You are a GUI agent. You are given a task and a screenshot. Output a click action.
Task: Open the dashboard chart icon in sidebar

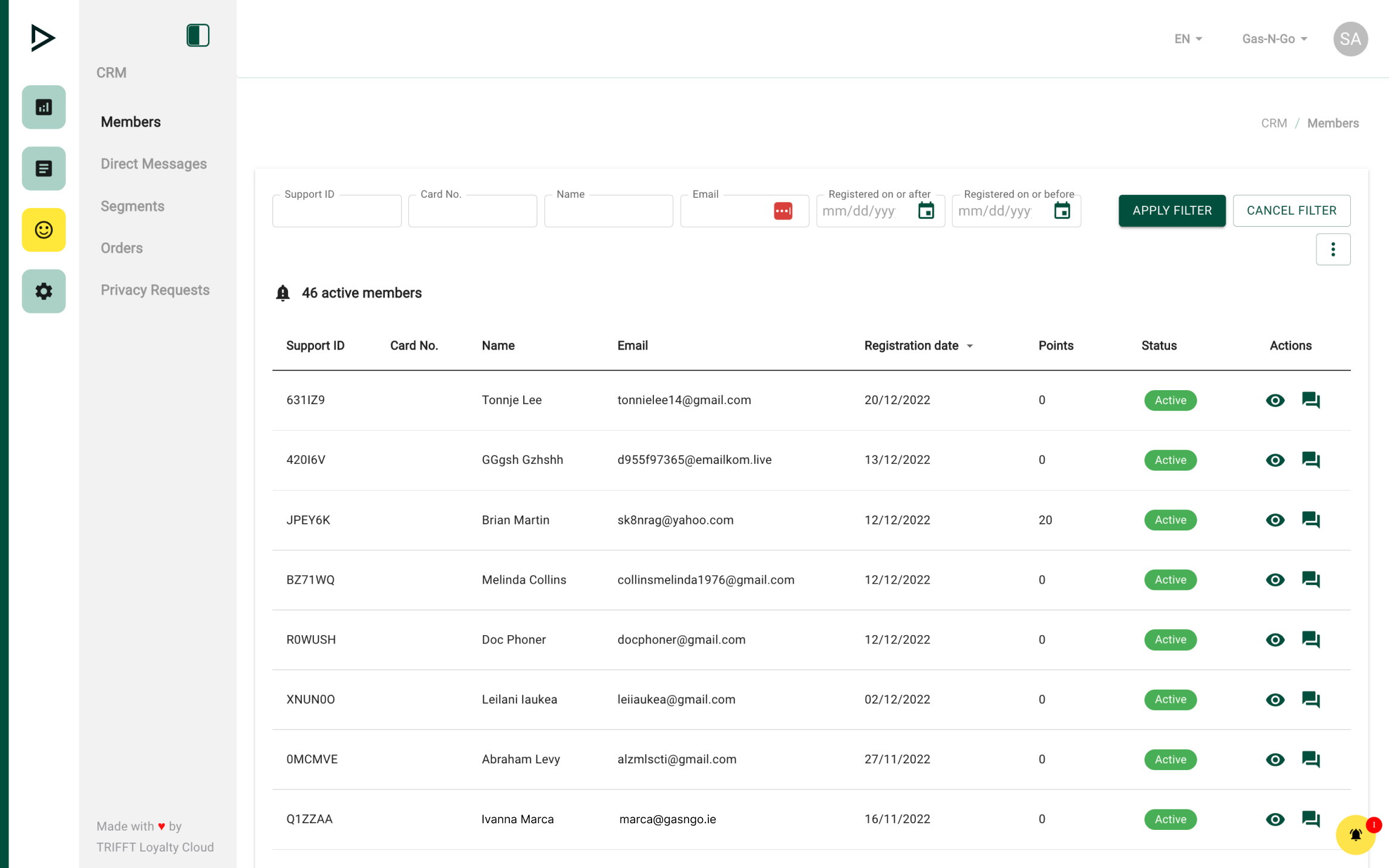[44, 108]
